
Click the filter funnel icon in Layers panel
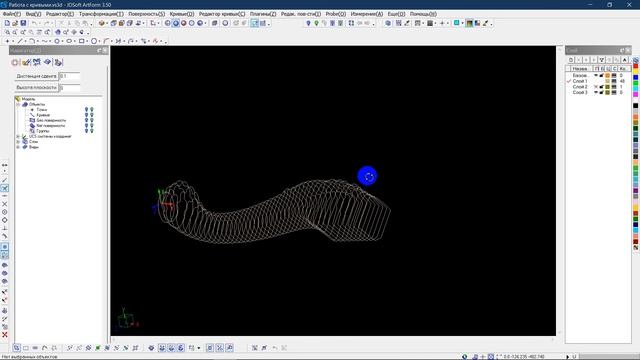[x=602, y=60]
